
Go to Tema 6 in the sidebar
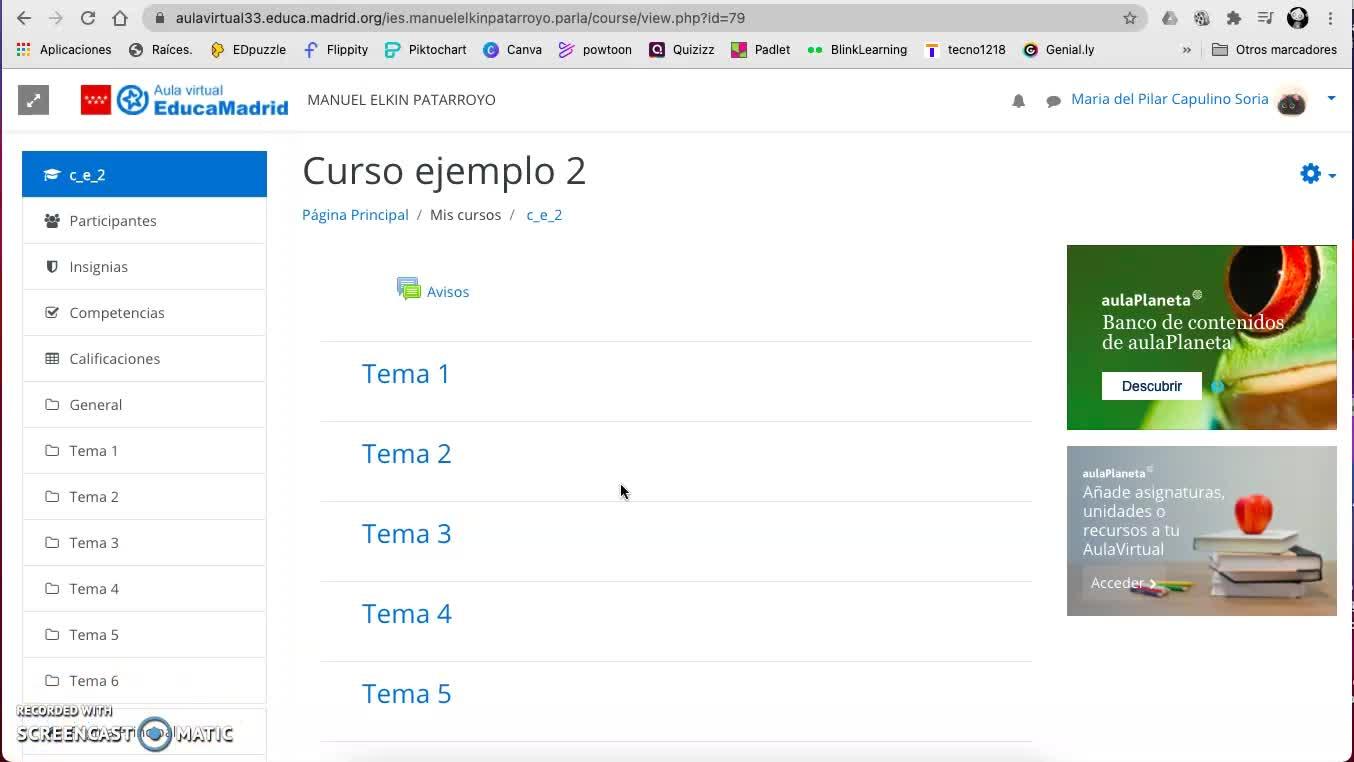coord(144,681)
